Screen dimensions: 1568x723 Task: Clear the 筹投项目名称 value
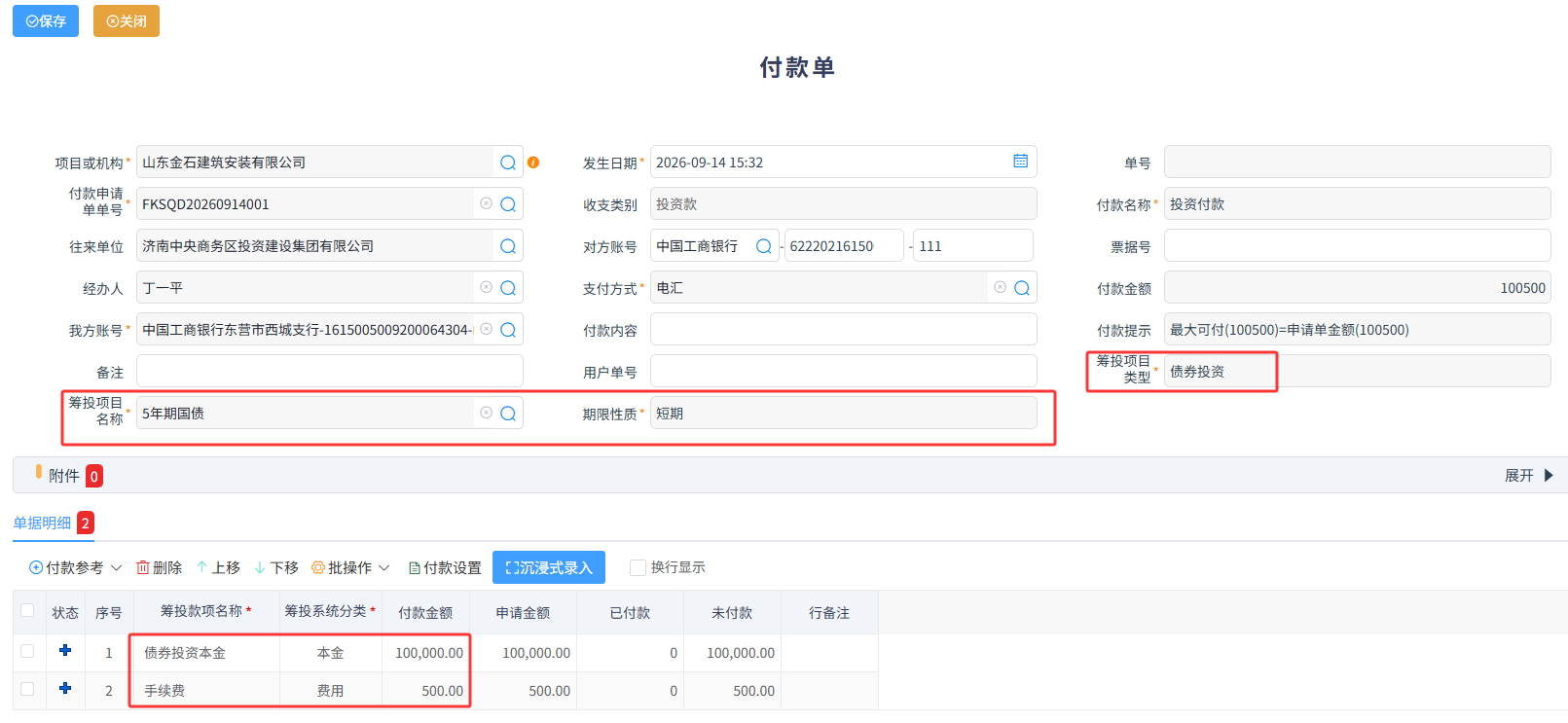486,413
